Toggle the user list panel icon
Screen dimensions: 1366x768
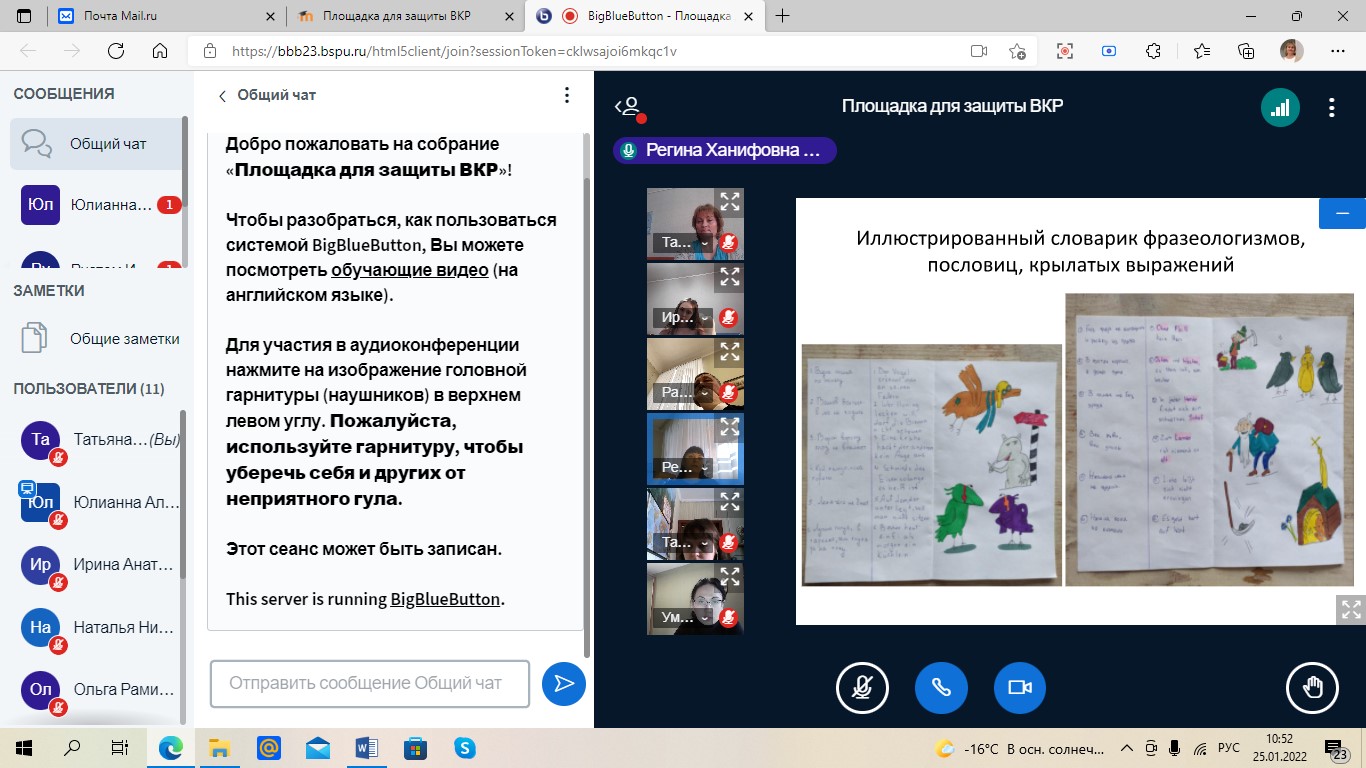pos(628,107)
